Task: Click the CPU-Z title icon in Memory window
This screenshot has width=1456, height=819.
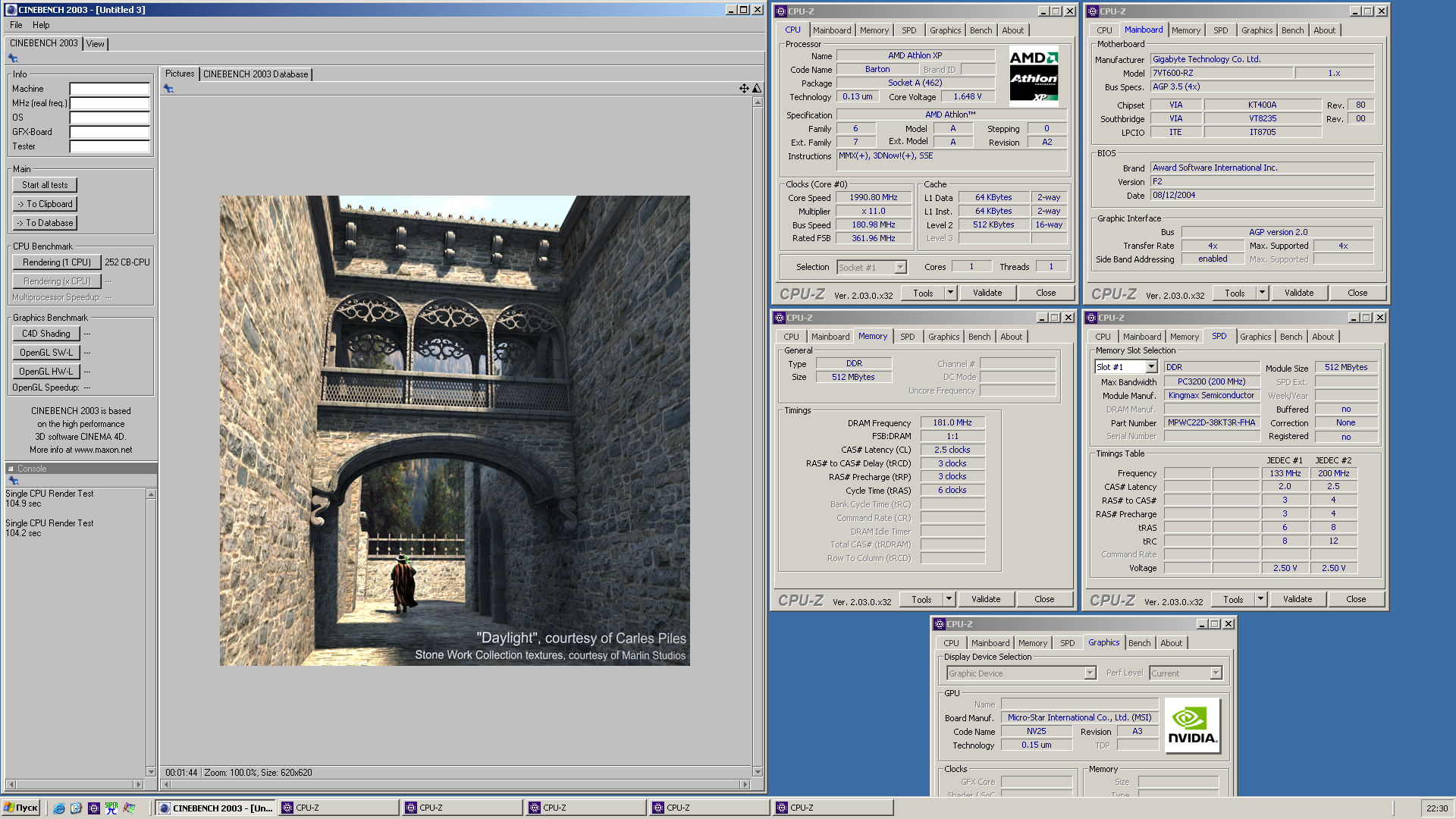Action: point(779,318)
